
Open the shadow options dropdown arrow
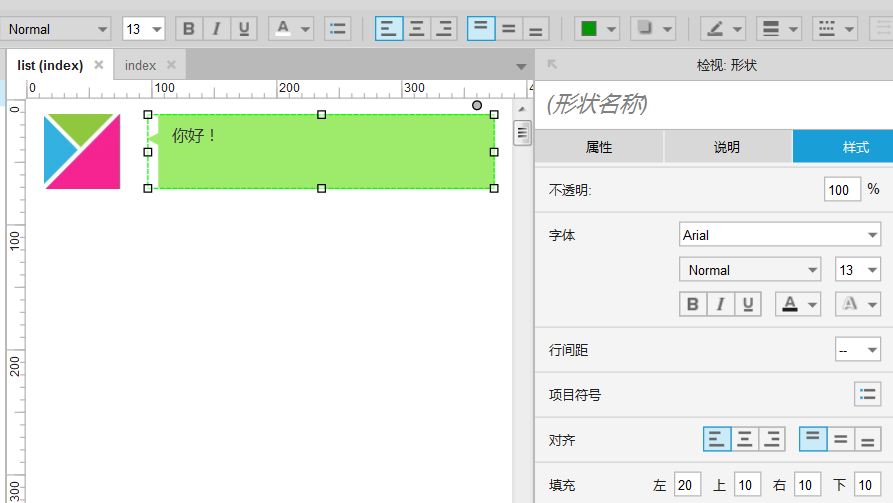[667, 30]
